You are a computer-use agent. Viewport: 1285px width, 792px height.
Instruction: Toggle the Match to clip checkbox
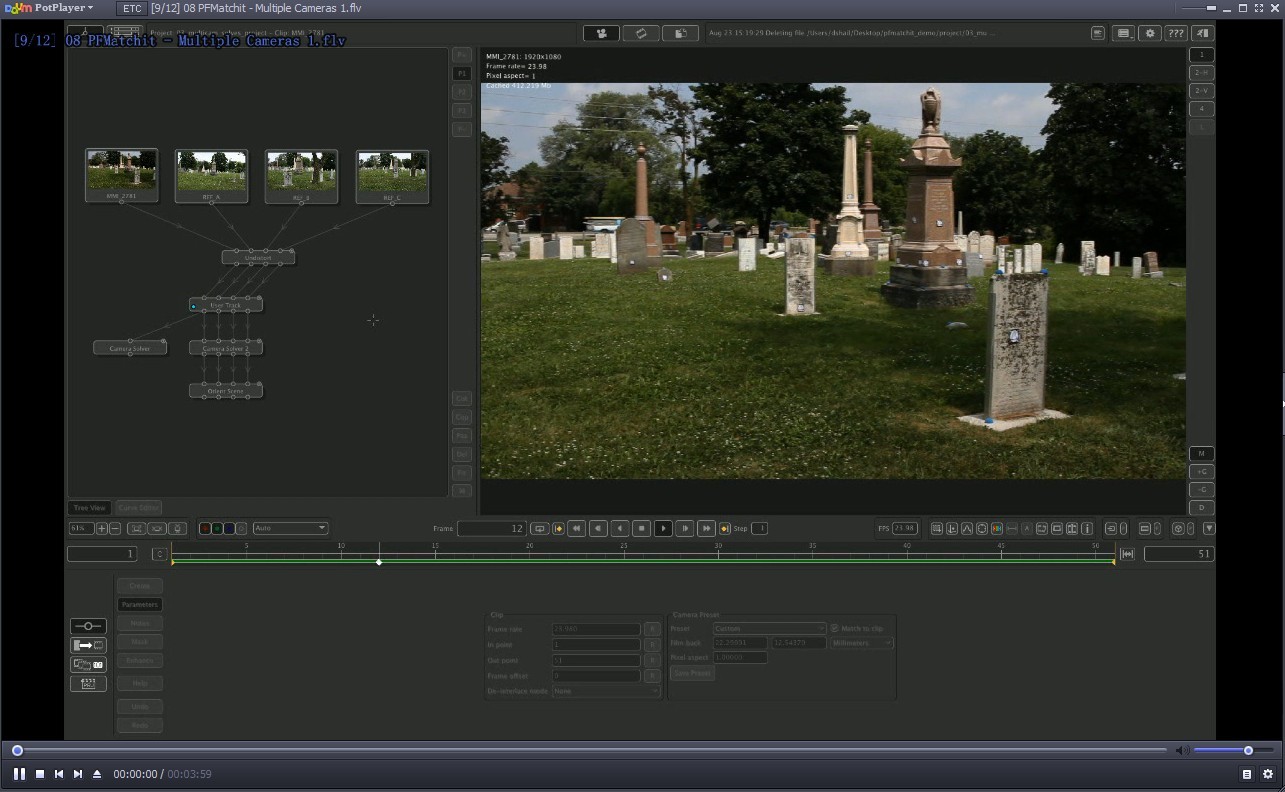tap(835, 628)
